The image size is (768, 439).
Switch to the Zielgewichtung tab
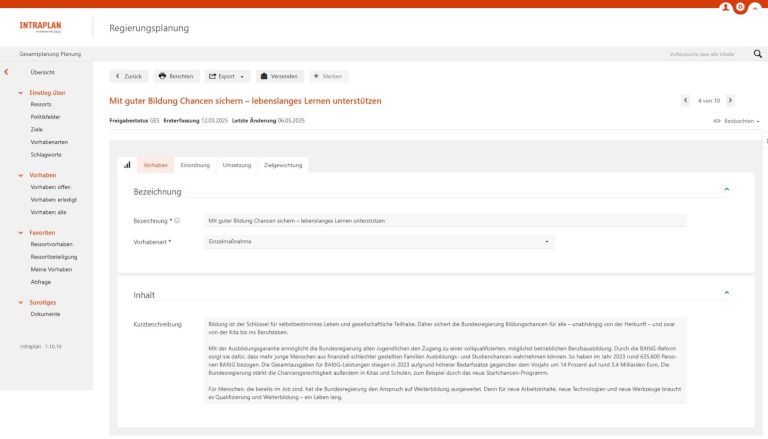pyautogui.click(x=284, y=164)
